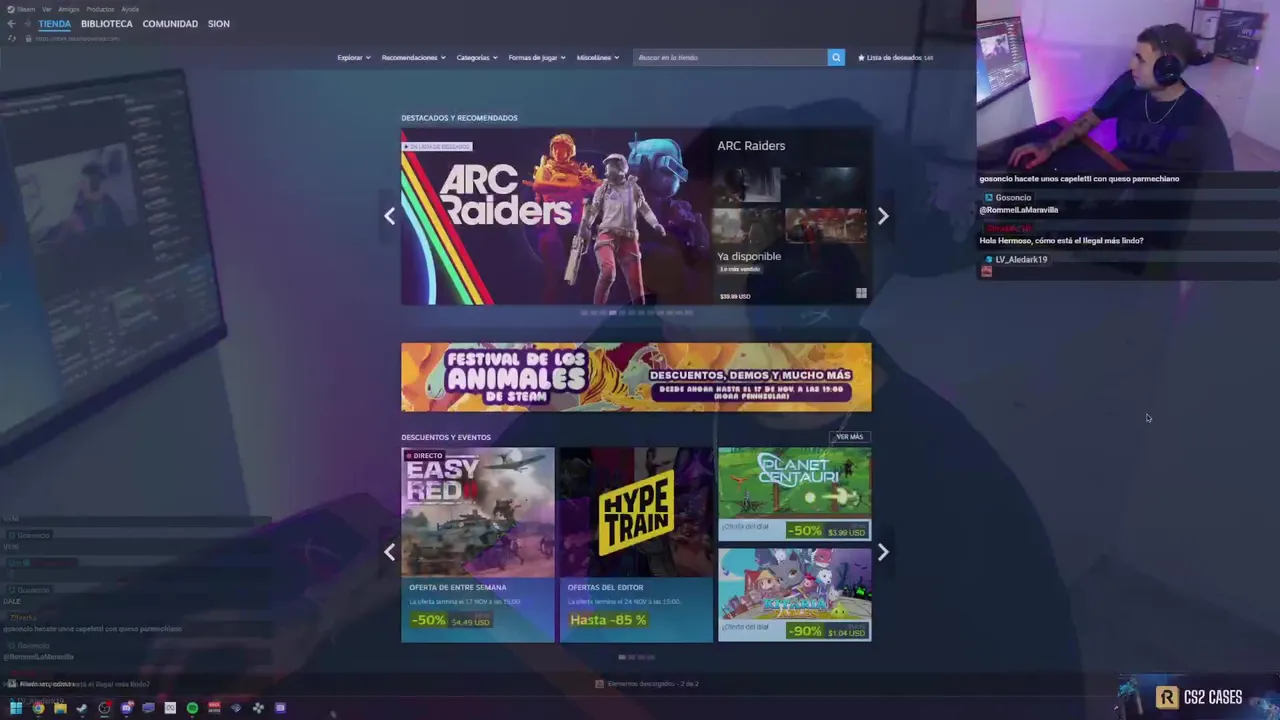This screenshot has width=1280, height=720.
Task: Expand the Miscelánea dropdown
Action: (598, 57)
